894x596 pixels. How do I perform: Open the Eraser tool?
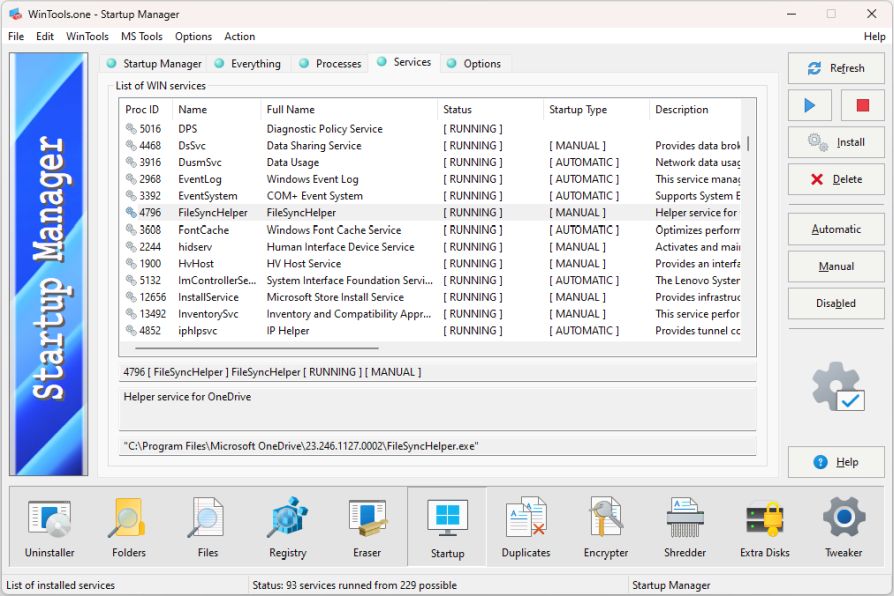click(367, 527)
